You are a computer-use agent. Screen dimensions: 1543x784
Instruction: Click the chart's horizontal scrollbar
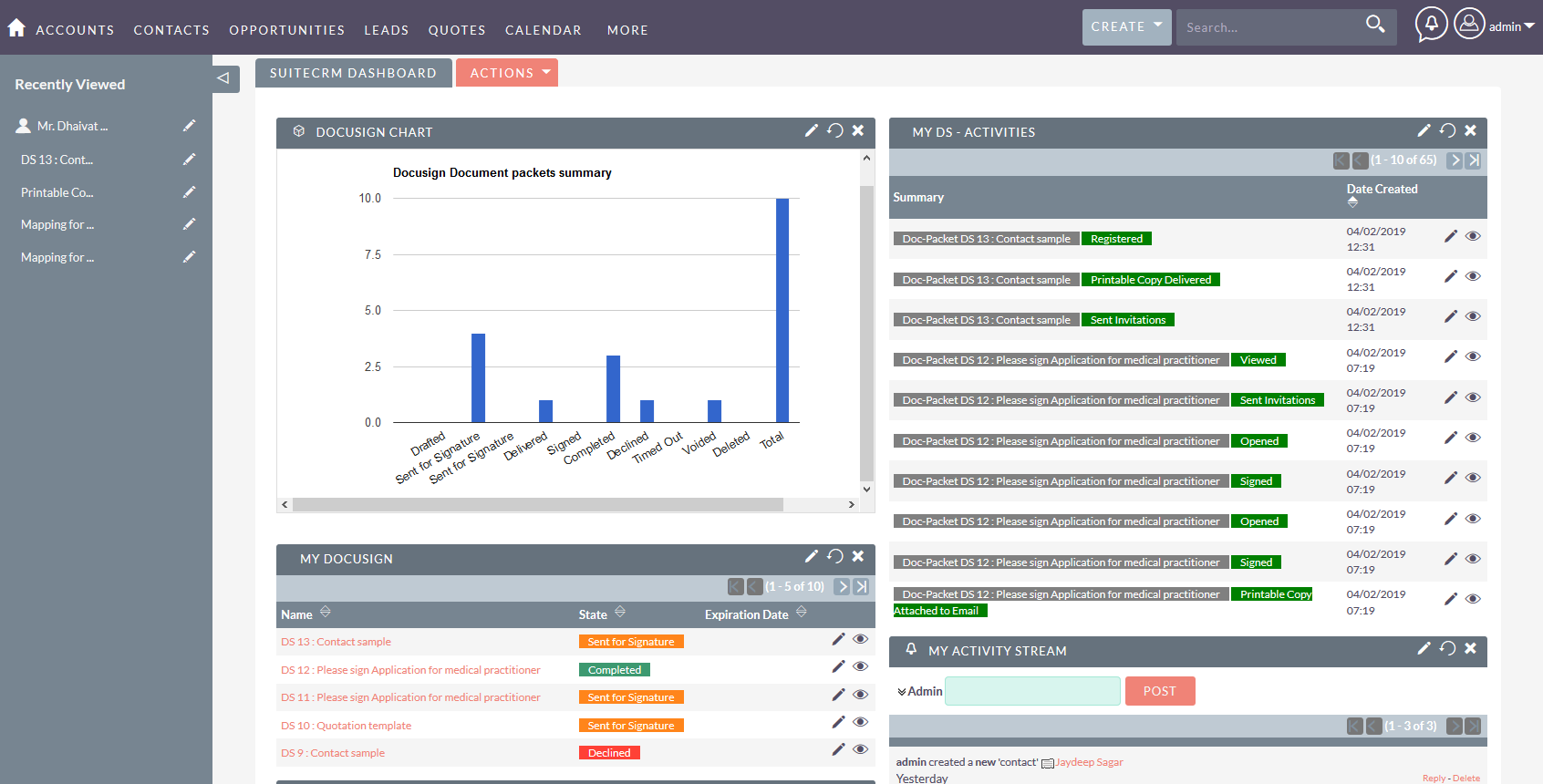click(x=538, y=504)
